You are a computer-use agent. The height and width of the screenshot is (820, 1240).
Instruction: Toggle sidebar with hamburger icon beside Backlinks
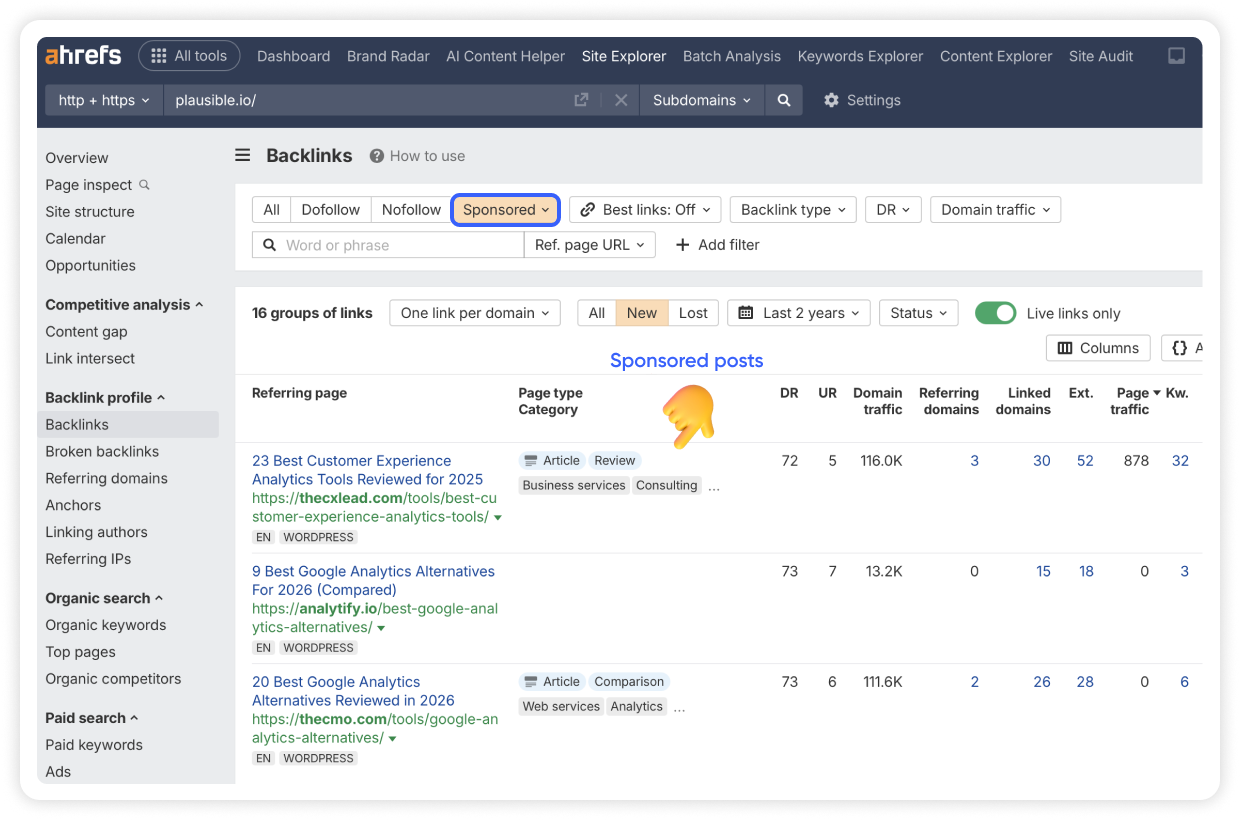pos(243,156)
